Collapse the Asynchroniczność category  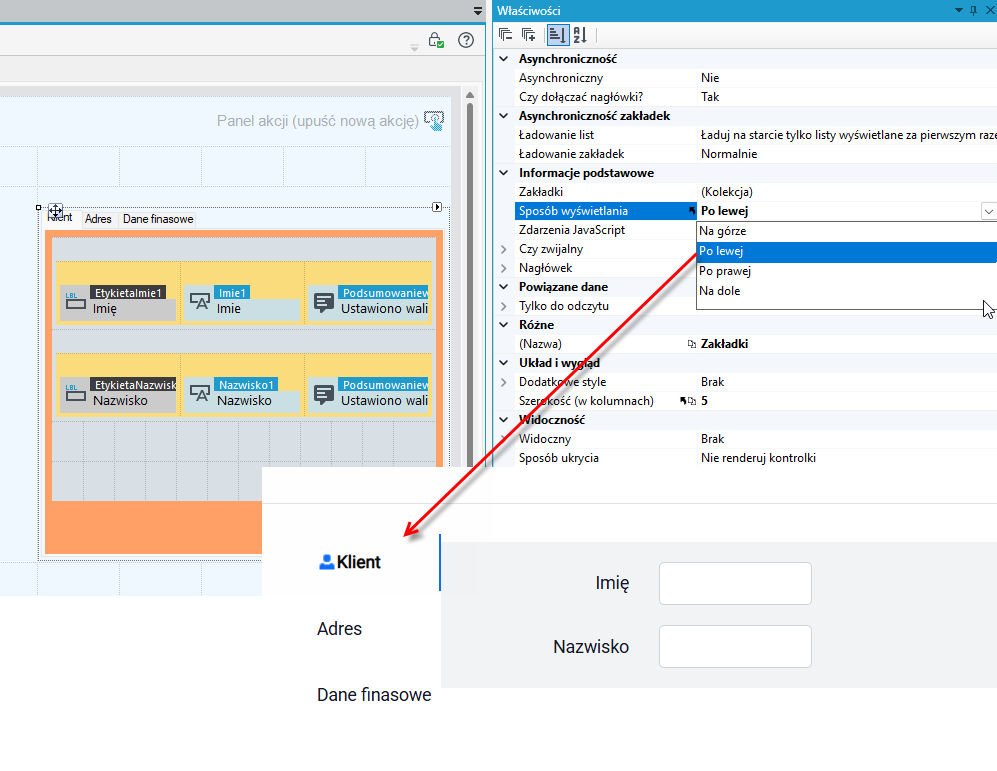tap(504, 59)
